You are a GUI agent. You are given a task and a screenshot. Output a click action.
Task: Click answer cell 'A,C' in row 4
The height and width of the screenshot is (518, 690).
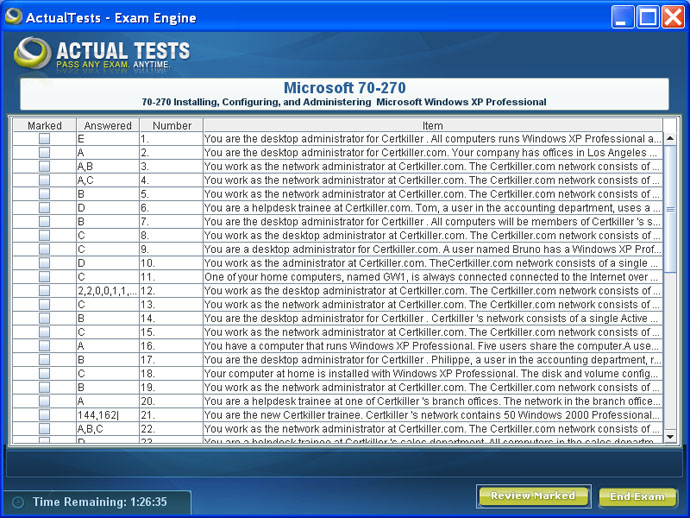click(108, 180)
